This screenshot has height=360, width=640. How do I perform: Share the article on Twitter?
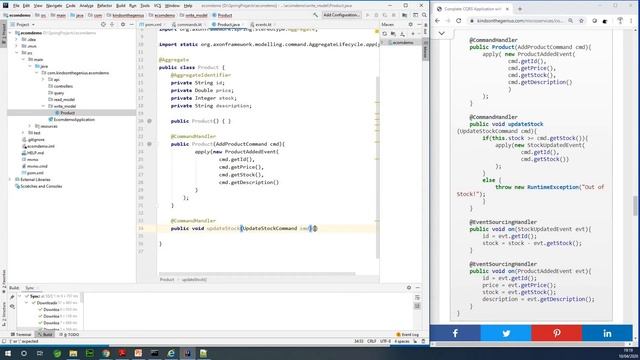pyautogui.click(x=506, y=333)
